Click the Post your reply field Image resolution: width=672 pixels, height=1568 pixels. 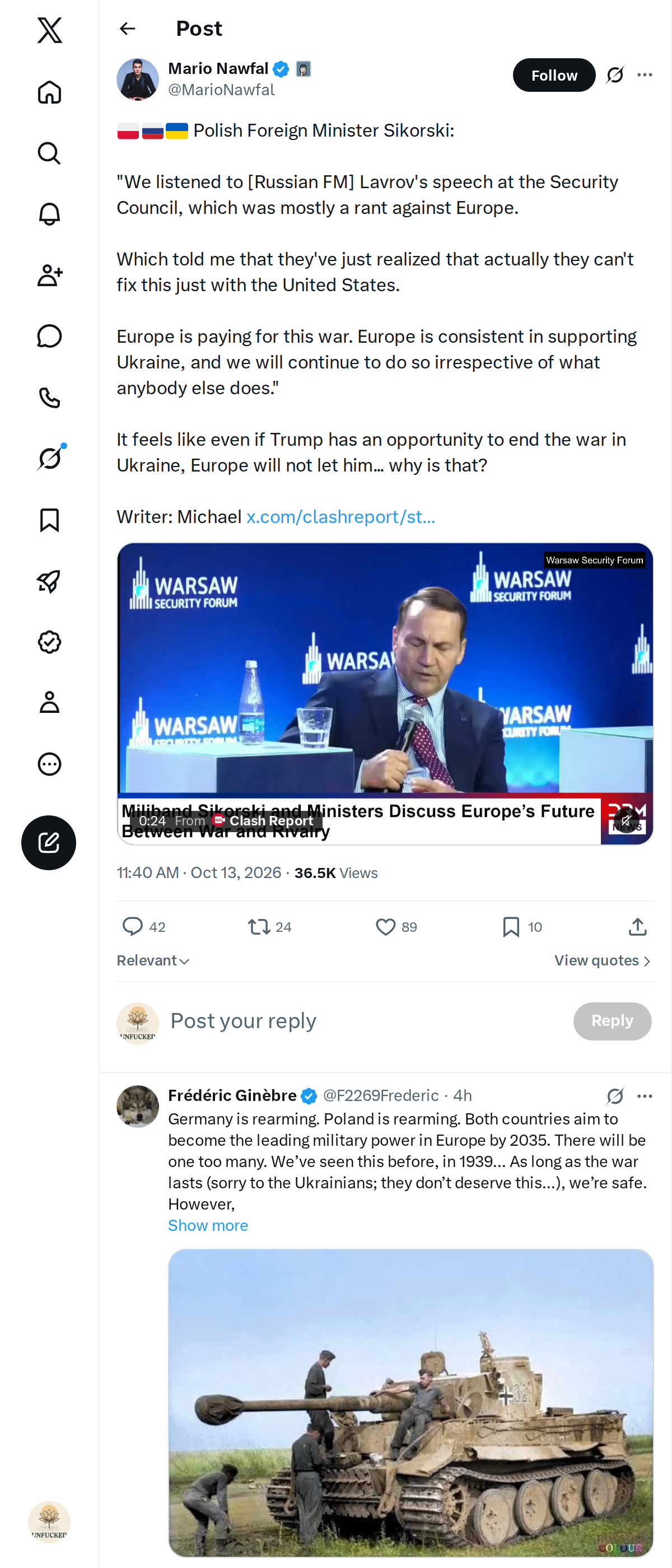pos(365,1021)
